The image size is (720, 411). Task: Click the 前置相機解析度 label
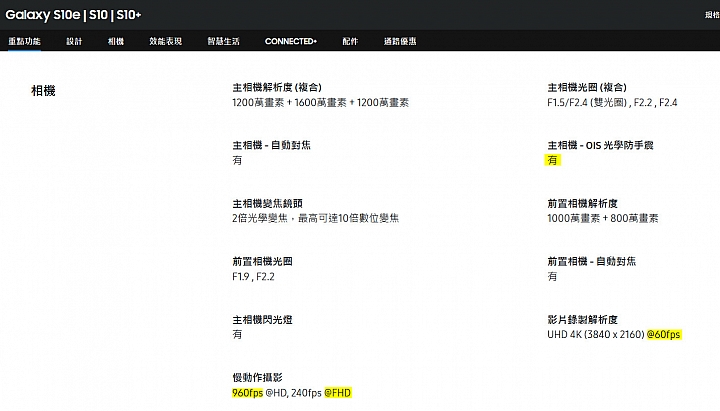pos(582,203)
